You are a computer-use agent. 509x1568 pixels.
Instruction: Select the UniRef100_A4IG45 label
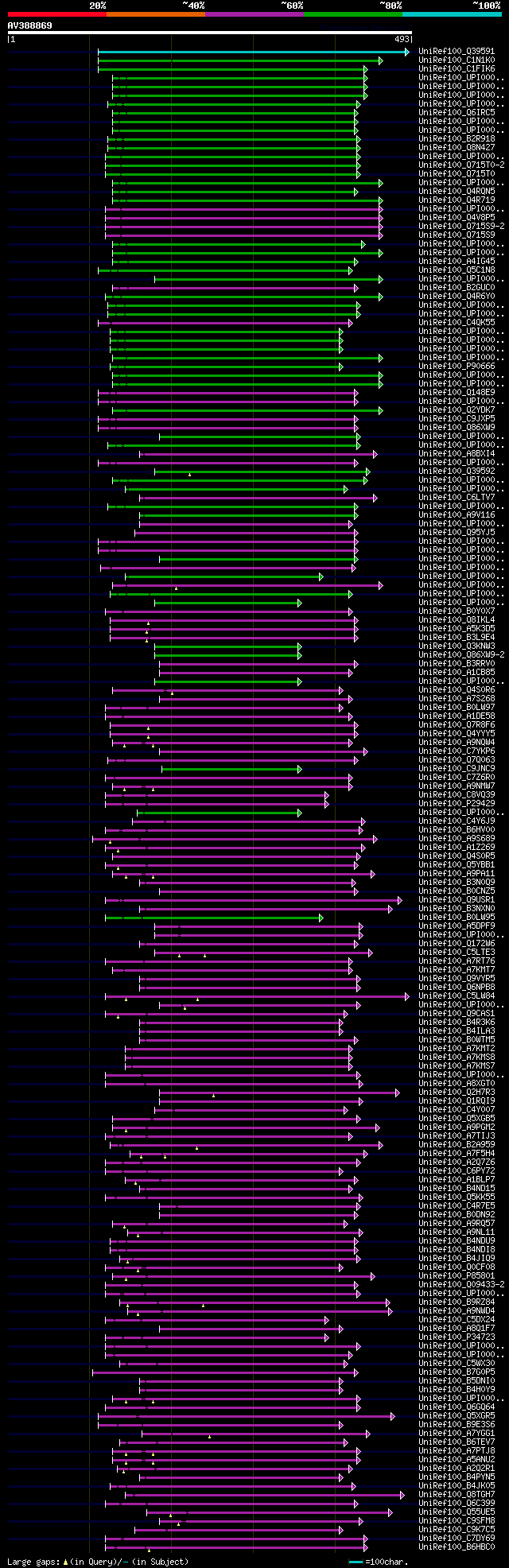[x=457, y=262]
